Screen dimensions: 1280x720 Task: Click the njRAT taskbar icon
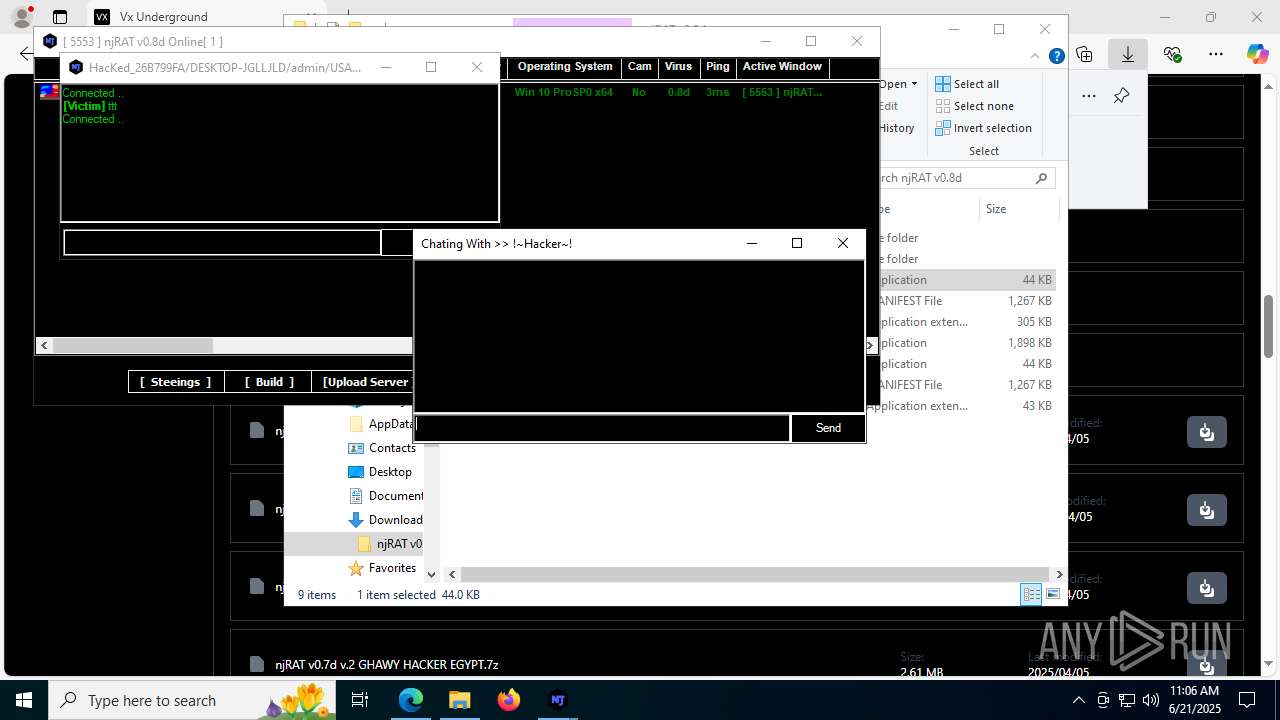coord(558,700)
